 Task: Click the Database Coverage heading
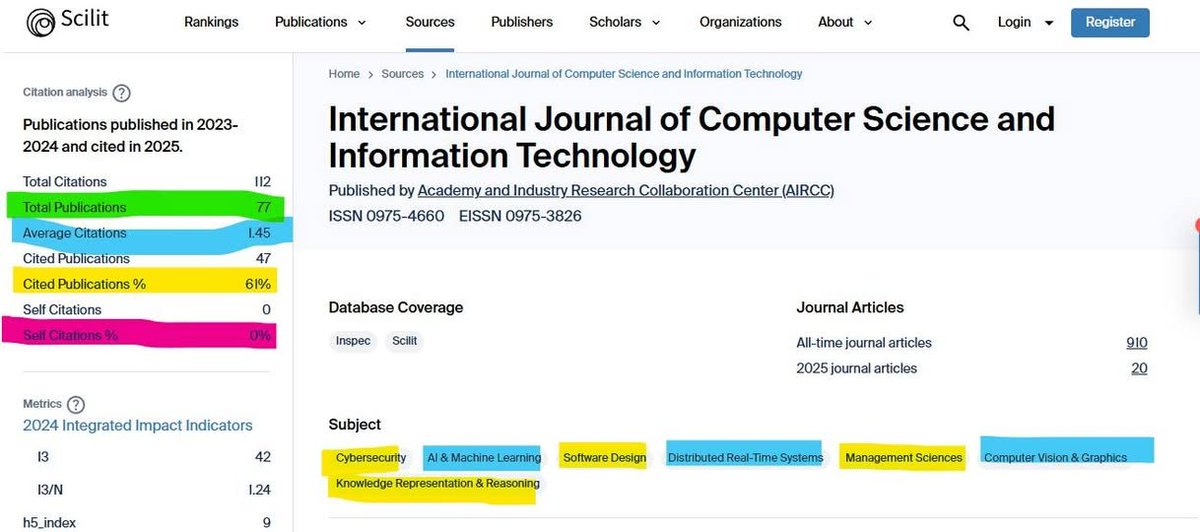coord(396,307)
